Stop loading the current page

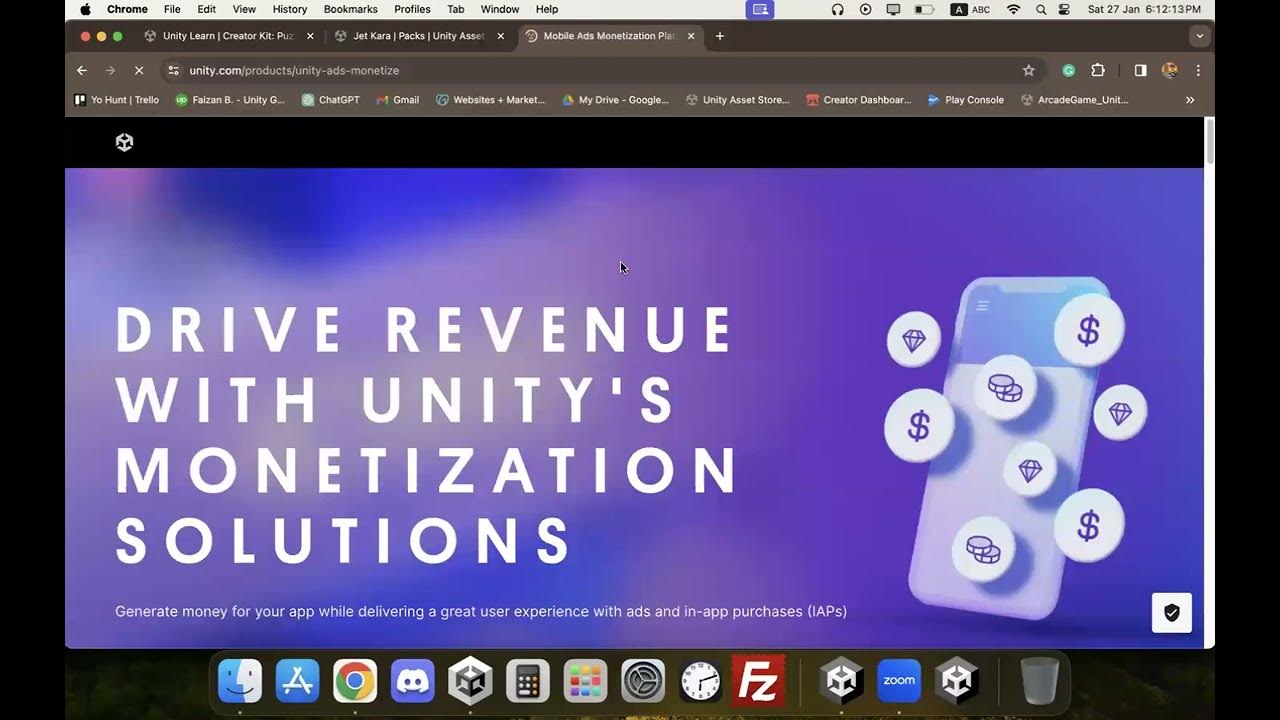click(x=139, y=70)
